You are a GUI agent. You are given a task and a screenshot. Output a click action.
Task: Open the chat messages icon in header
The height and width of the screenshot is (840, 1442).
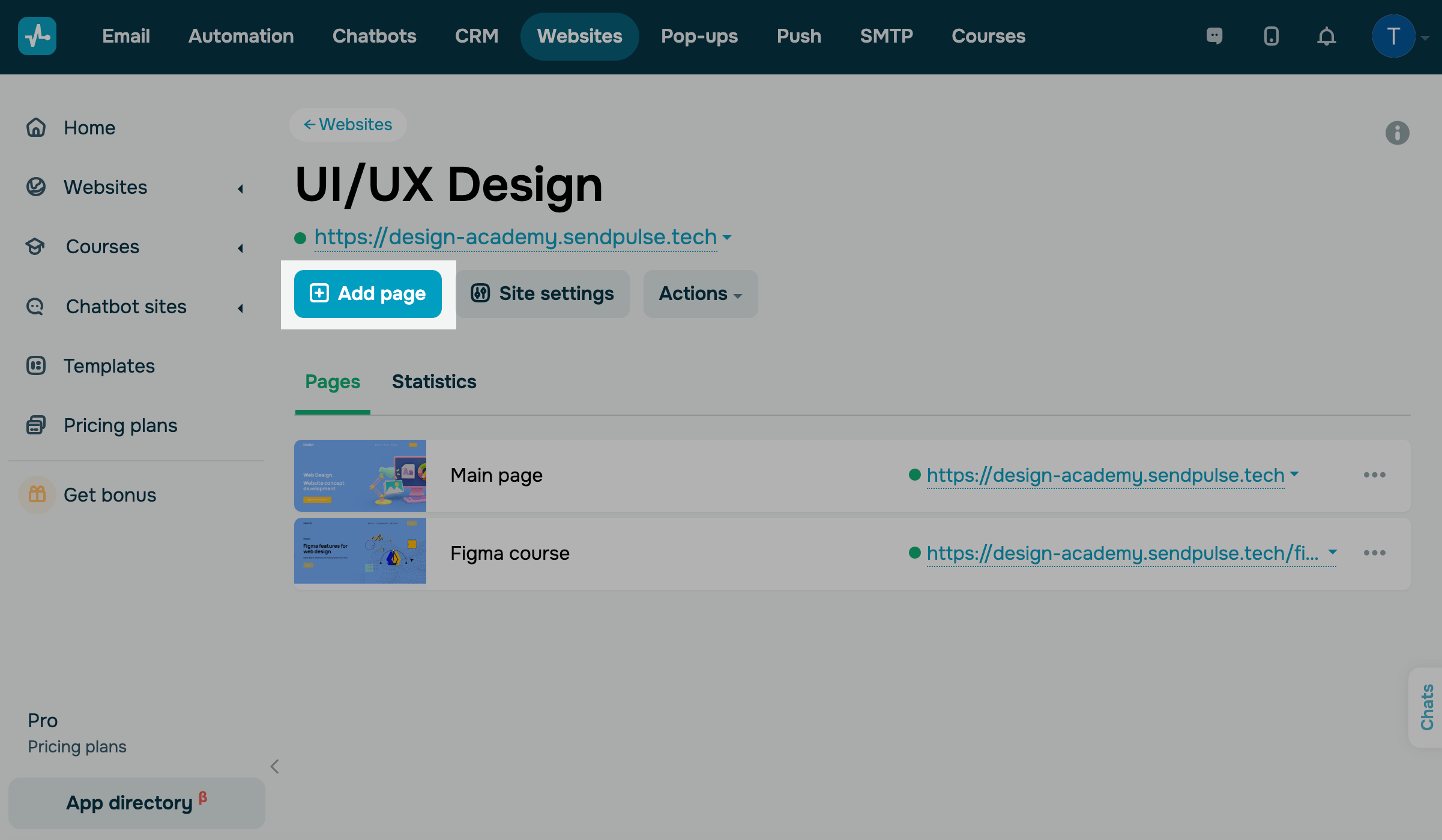coord(1214,36)
